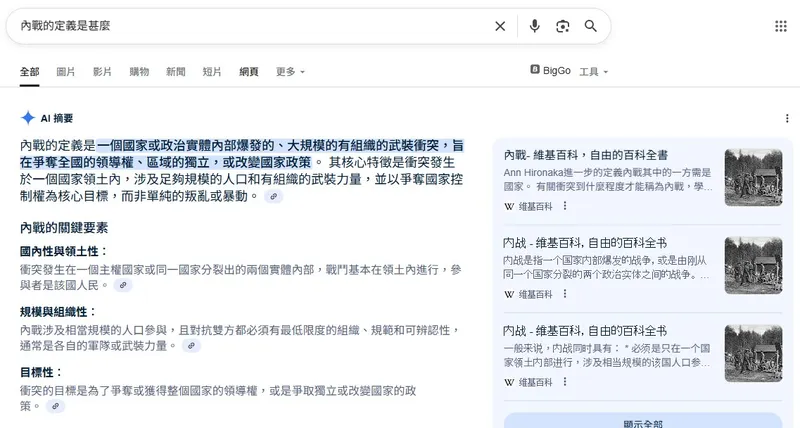This screenshot has width=800, height=428.
Task: Open source link chip after 與者是該國人民
Action: [123, 285]
